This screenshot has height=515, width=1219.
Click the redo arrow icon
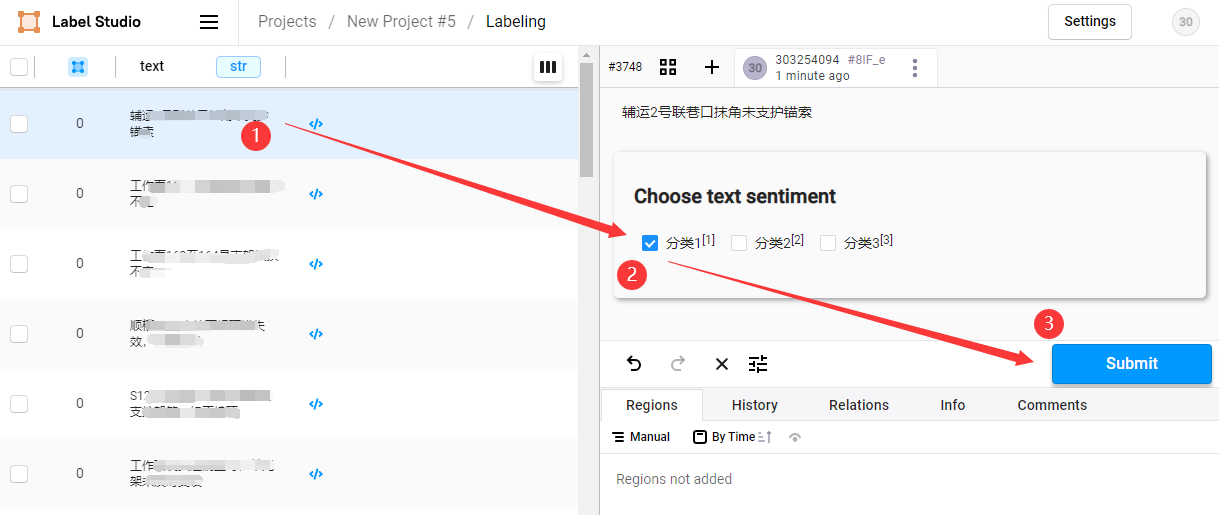[x=678, y=364]
